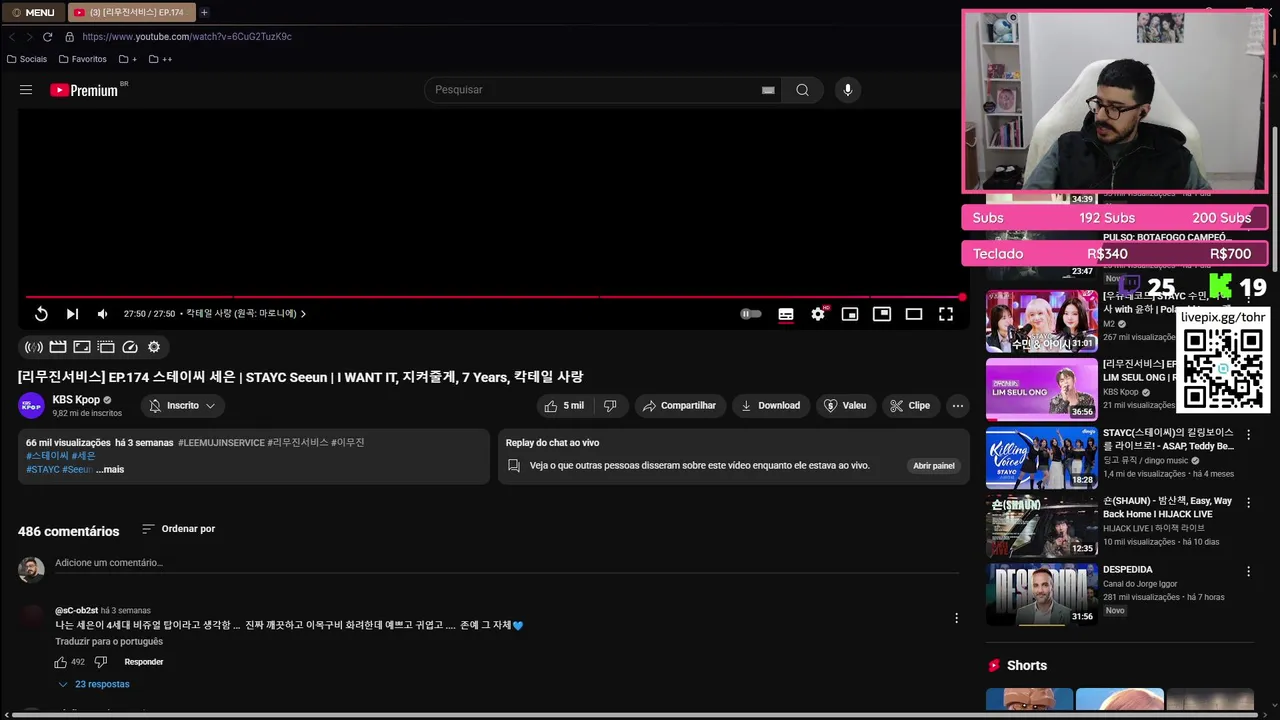
Task: Click the Valeu button
Action: [845, 406]
